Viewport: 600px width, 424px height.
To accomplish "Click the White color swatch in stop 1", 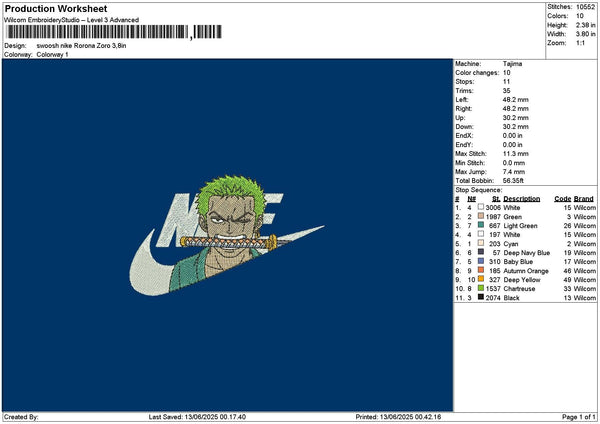I will [481, 207].
